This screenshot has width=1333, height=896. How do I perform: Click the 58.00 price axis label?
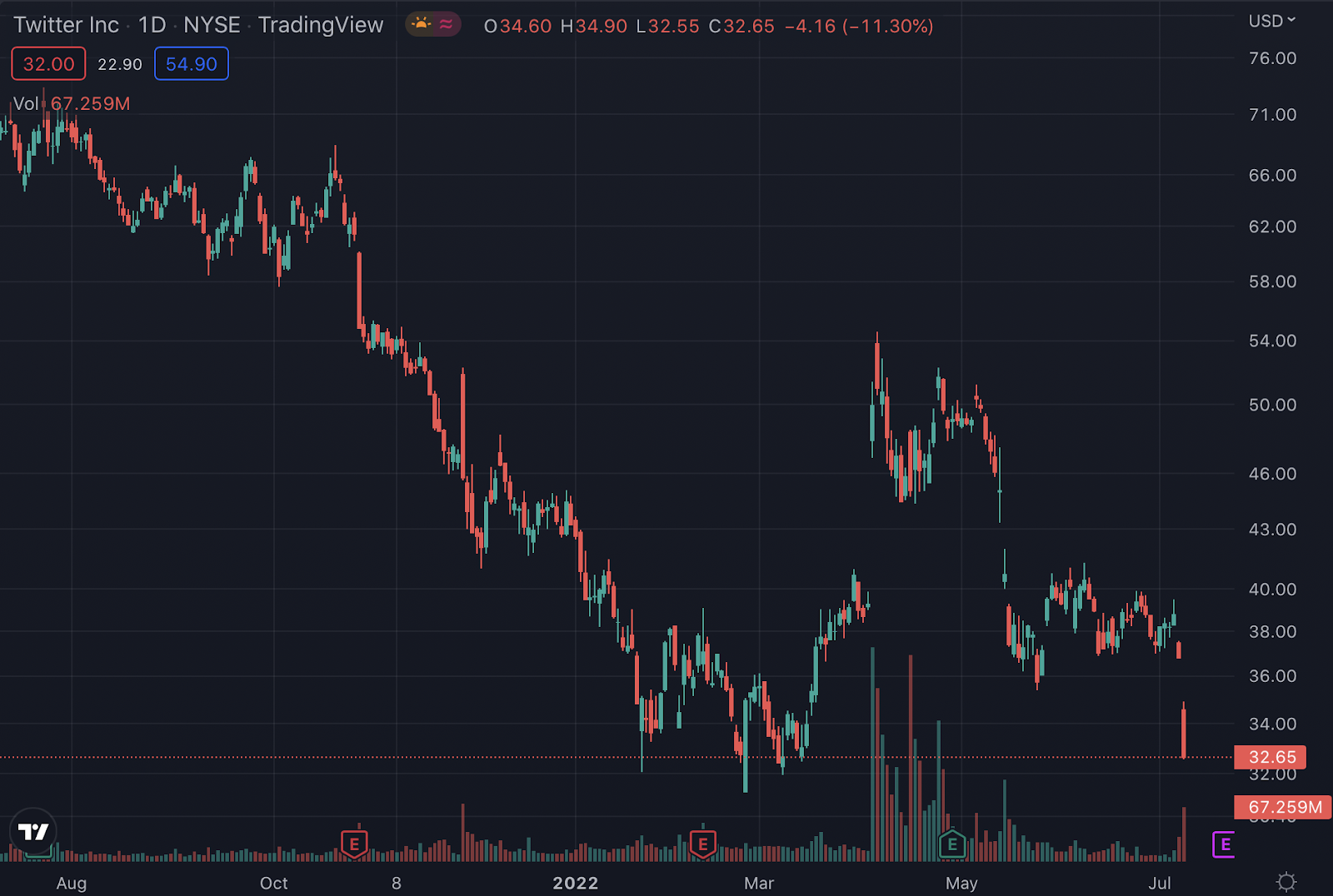coord(1272,281)
